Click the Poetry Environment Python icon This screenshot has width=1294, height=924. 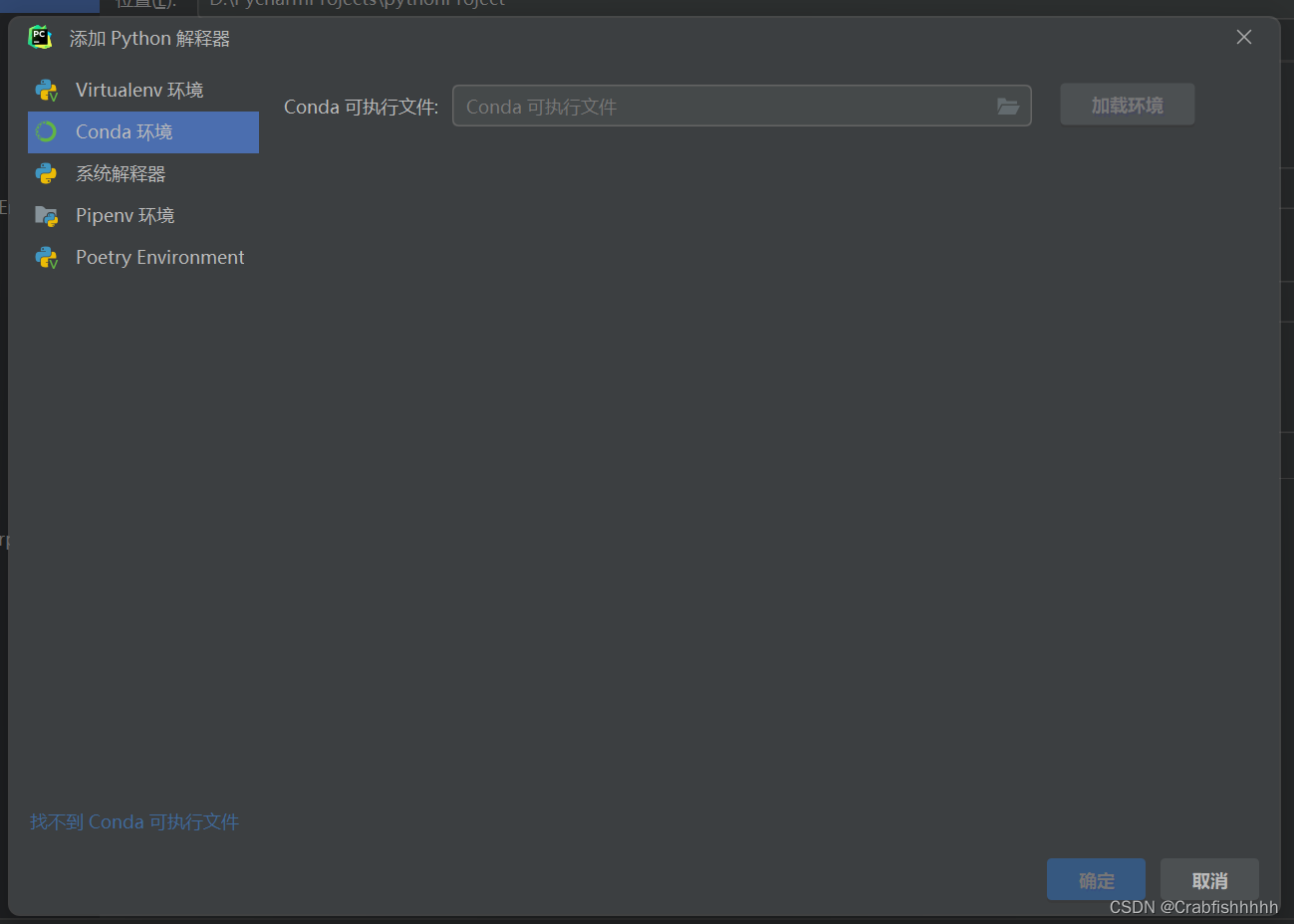click(47, 258)
